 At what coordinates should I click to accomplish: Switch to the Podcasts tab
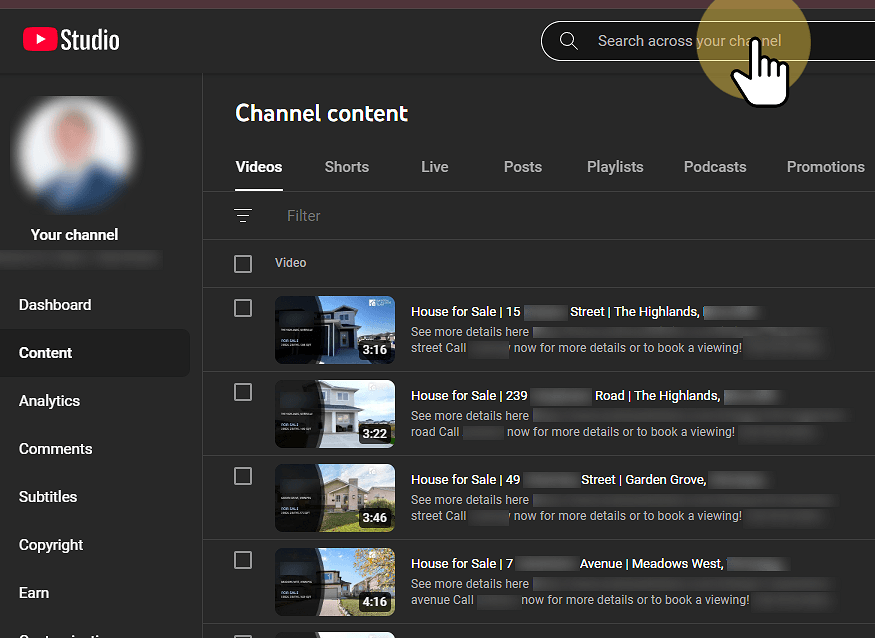(715, 167)
